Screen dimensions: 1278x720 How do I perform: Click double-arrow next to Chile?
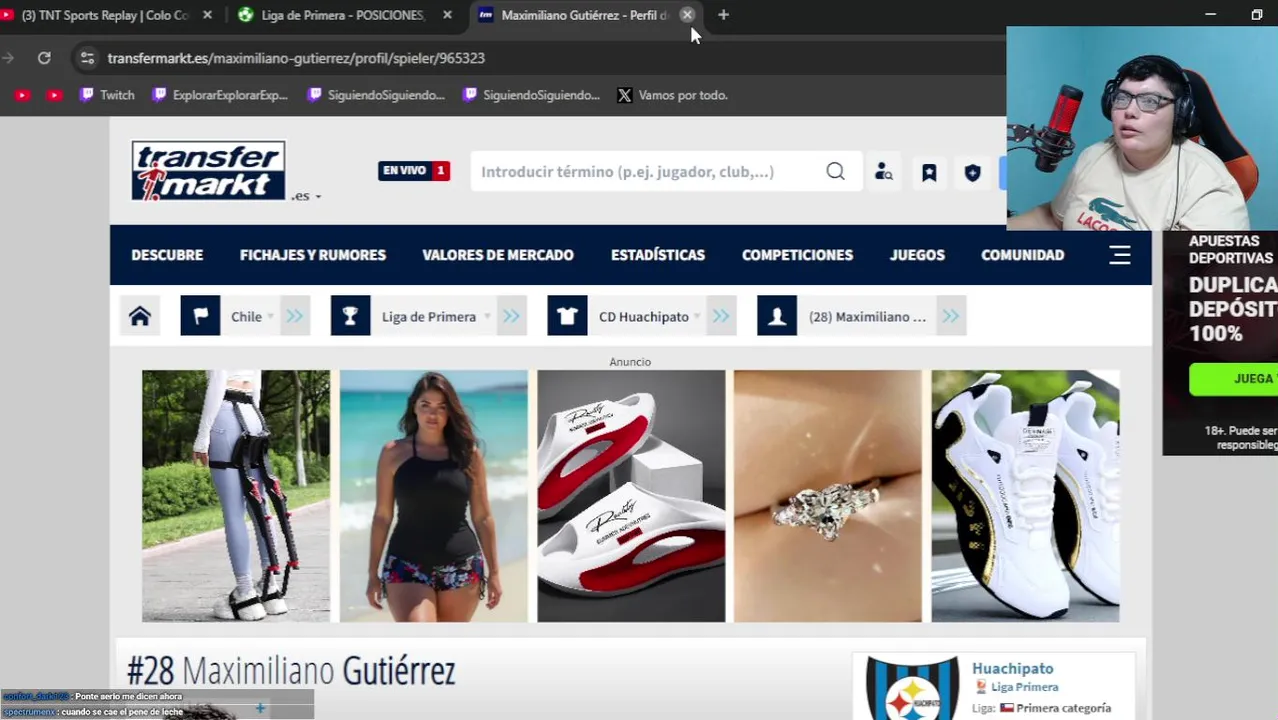(x=294, y=316)
